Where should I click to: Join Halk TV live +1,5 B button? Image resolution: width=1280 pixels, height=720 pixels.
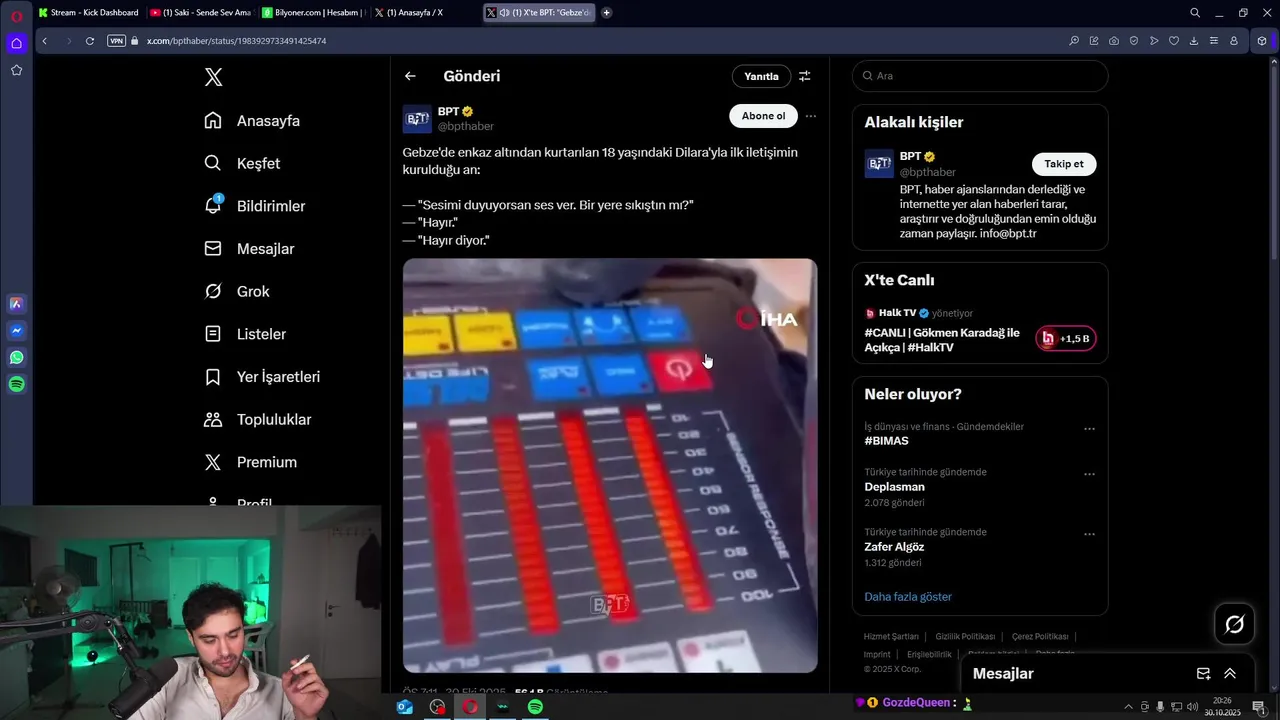[x=1066, y=339]
